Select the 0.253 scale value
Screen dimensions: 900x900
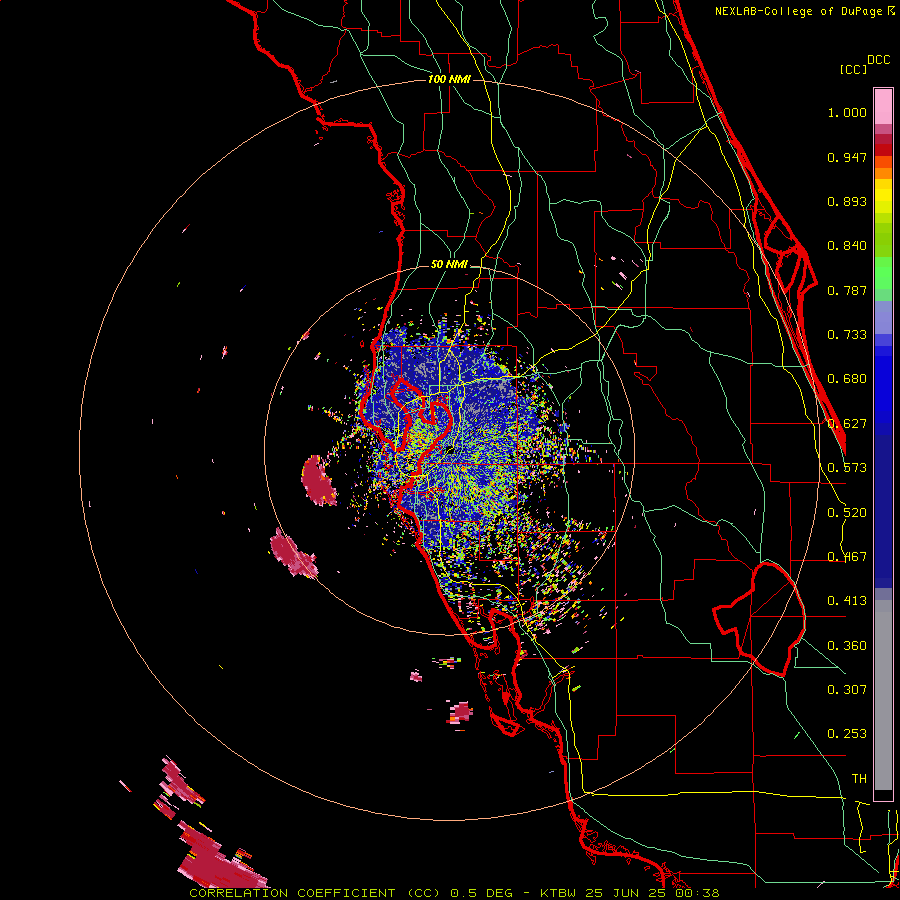click(847, 734)
